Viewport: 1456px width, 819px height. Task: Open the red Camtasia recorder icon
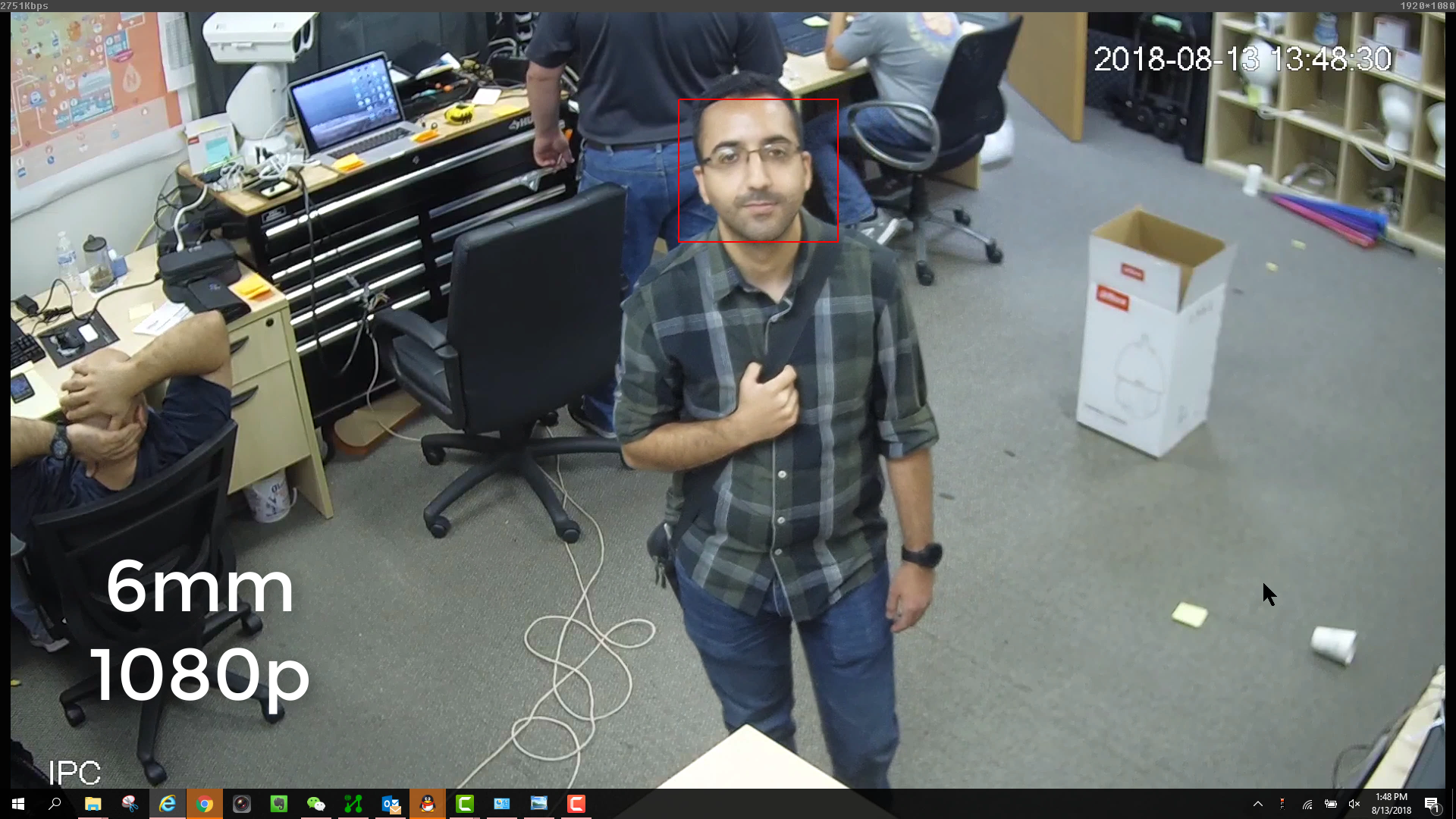click(576, 804)
